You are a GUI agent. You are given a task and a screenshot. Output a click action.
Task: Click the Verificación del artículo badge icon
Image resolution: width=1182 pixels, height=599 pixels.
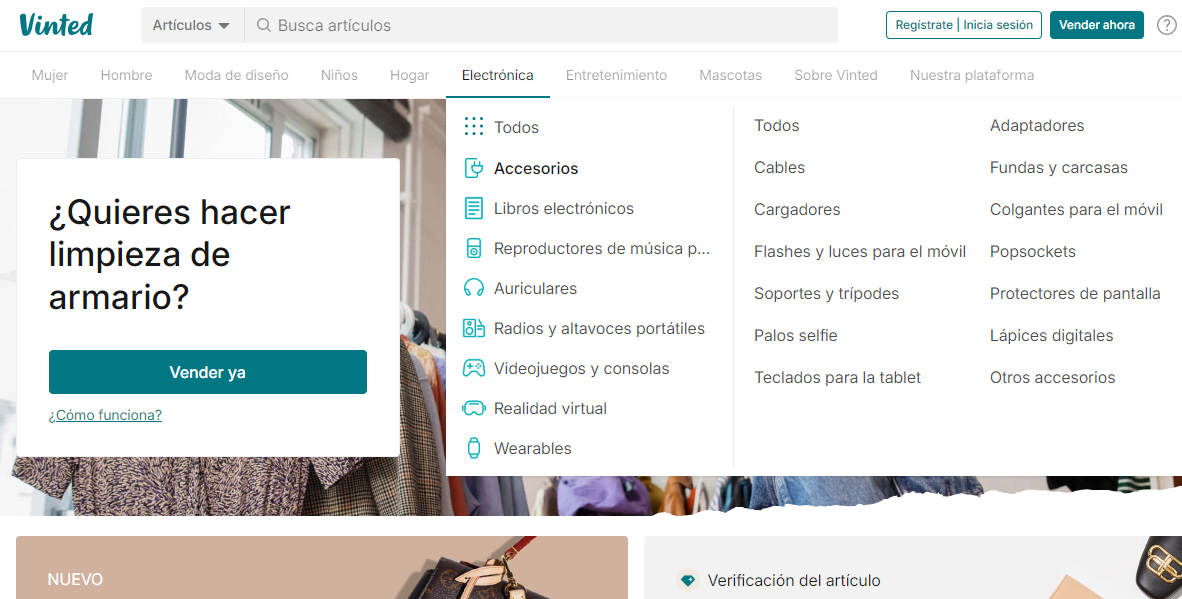coord(687,580)
